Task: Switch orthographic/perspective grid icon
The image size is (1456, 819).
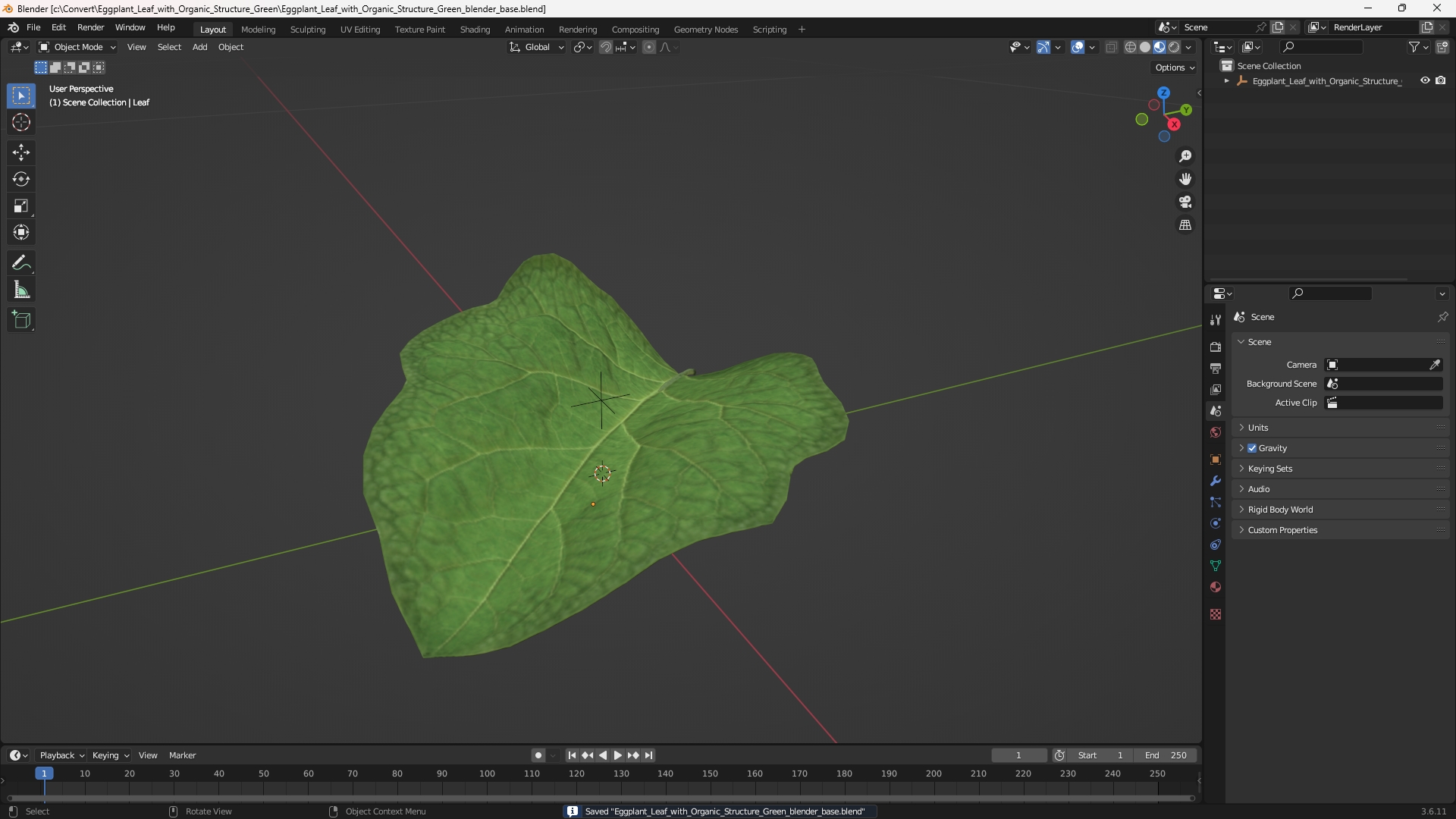Action: [1185, 225]
